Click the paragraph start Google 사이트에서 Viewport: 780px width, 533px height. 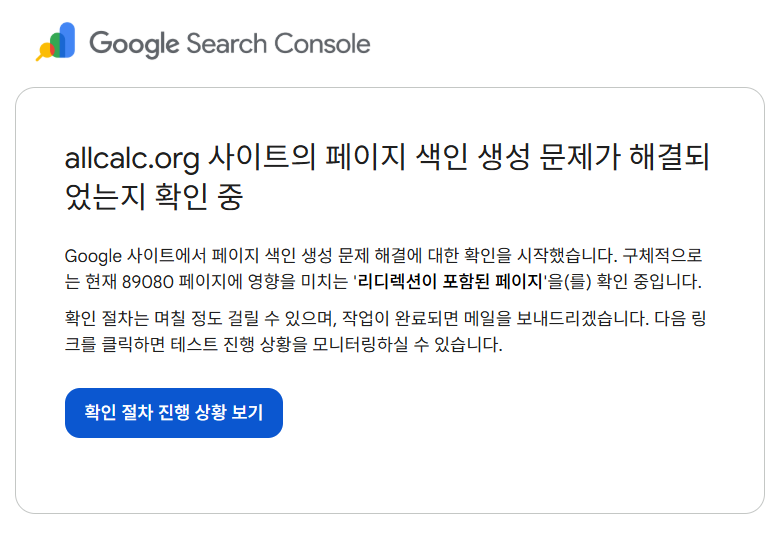point(128,254)
